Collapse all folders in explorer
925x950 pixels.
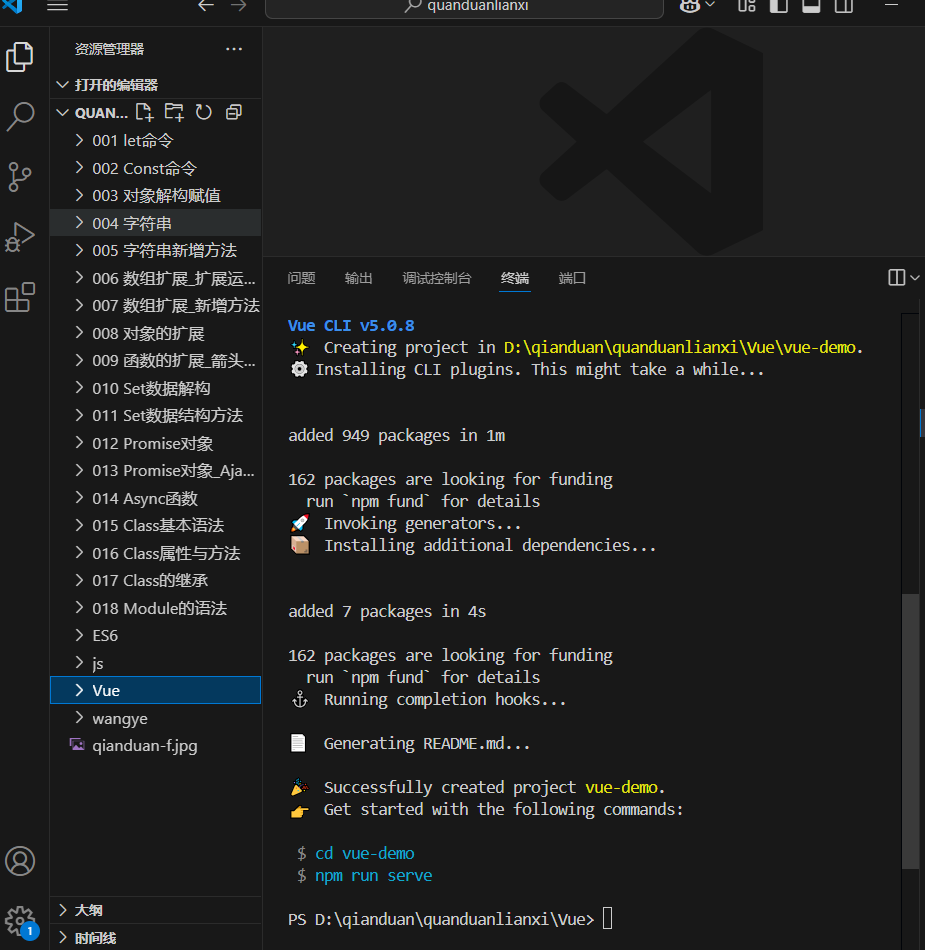pyautogui.click(x=234, y=112)
